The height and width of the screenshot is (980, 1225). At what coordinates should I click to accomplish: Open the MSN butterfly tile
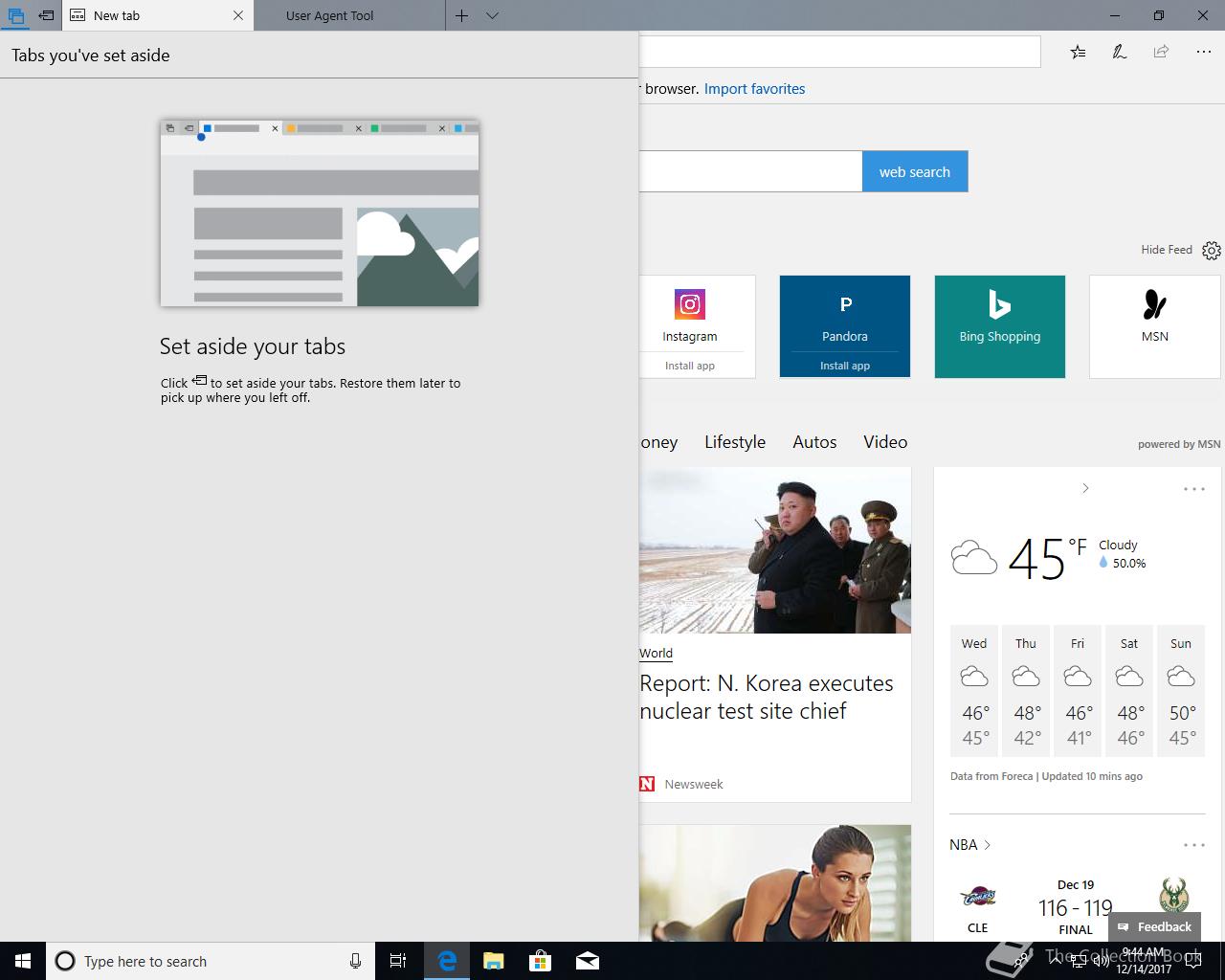point(1154,326)
